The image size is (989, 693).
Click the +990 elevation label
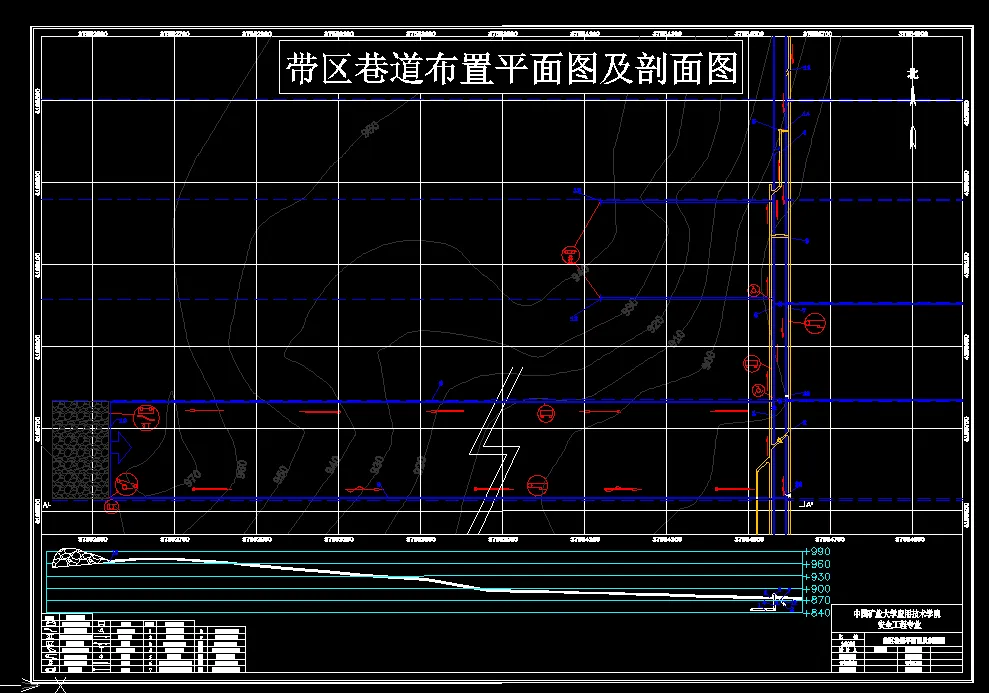[817, 551]
